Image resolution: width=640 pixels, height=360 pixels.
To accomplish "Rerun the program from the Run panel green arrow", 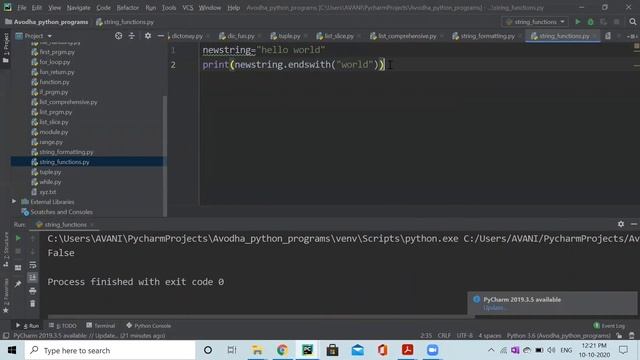I will [18, 238].
